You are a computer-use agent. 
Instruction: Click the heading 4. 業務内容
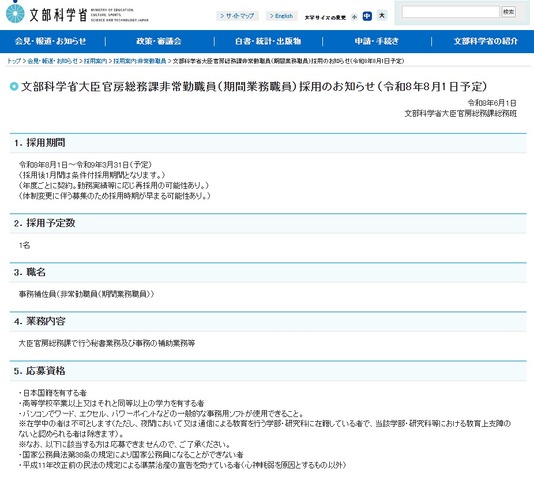pyautogui.click(x=40, y=321)
